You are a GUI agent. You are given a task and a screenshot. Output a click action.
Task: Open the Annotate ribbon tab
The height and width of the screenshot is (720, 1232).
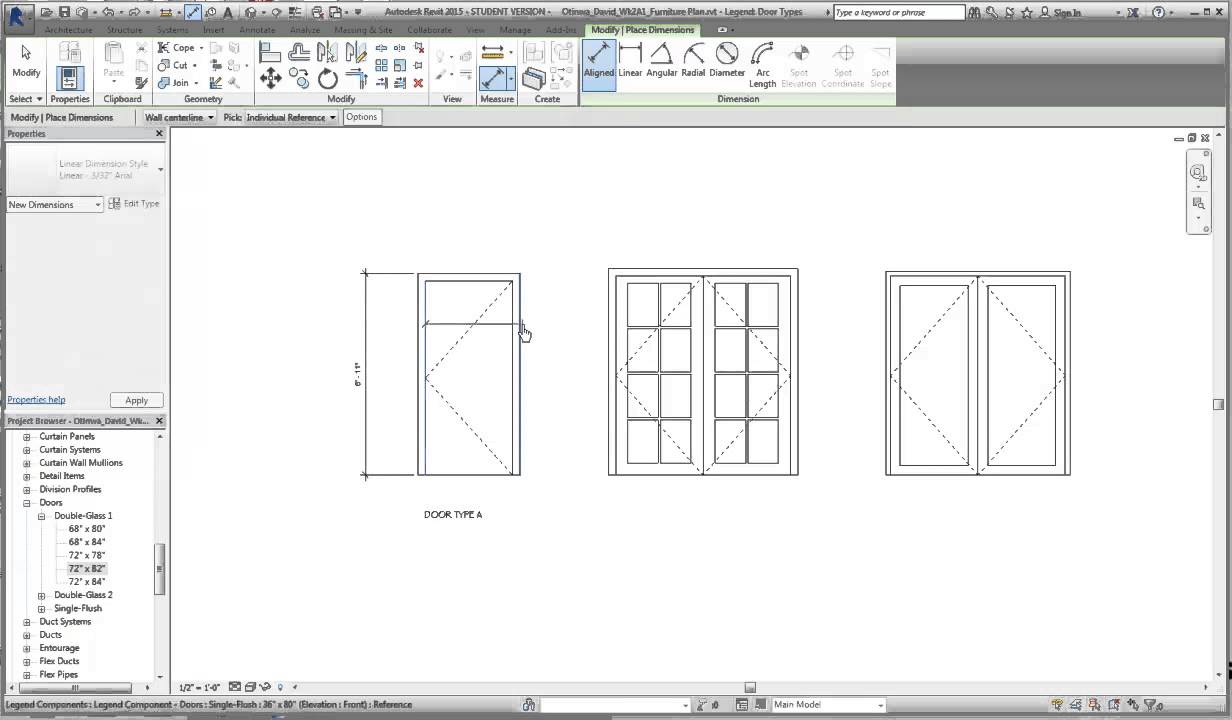[257, 30]
